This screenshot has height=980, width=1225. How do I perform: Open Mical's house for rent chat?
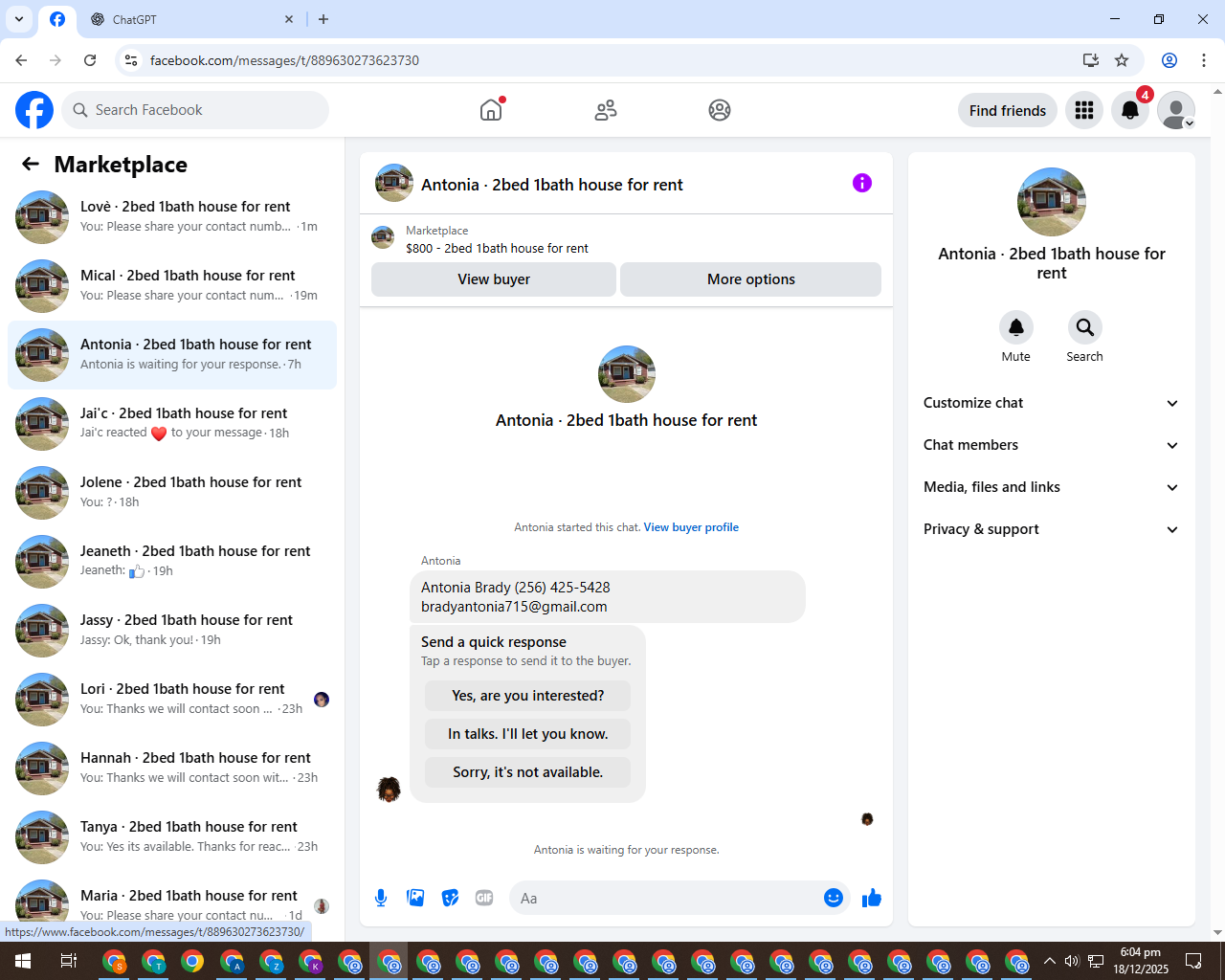coord(172,286)
